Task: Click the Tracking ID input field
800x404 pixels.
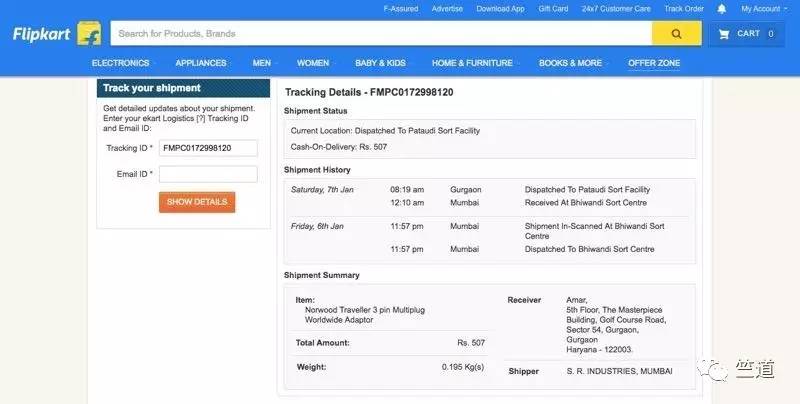Action: 208,148
